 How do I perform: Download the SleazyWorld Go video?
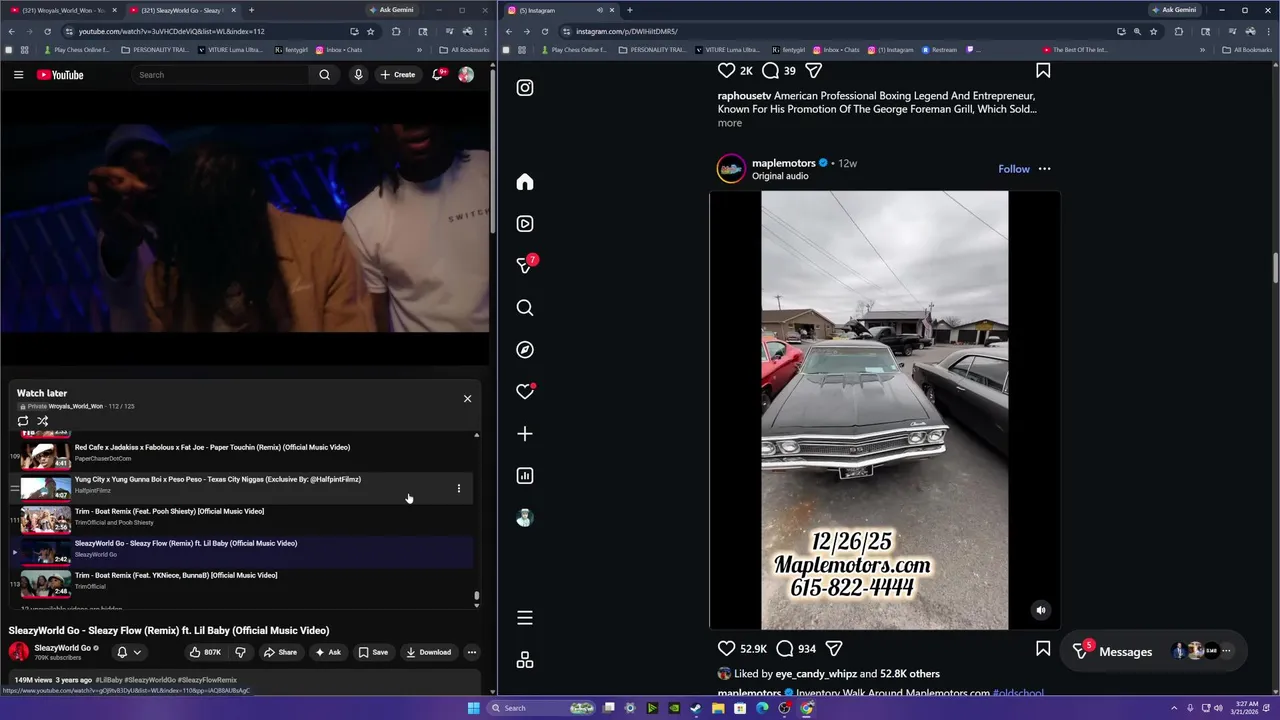tap(428, 652)
